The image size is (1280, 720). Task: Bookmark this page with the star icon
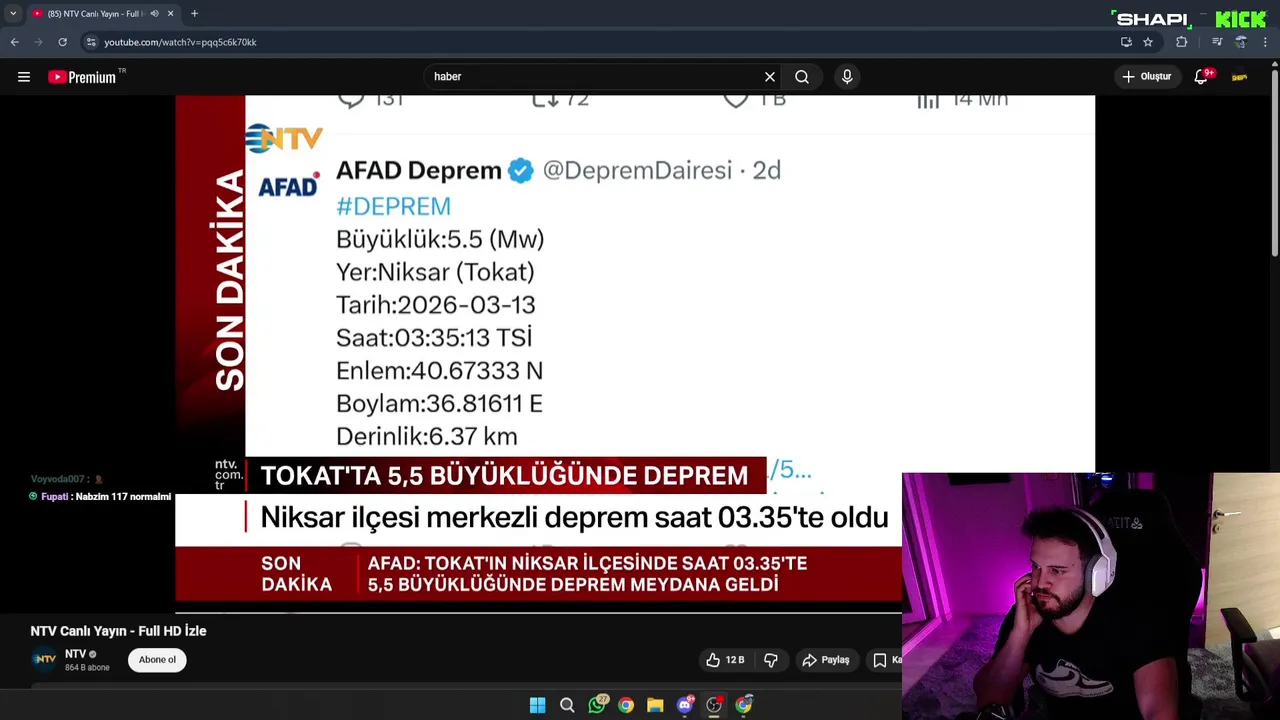pos(1148,42)
